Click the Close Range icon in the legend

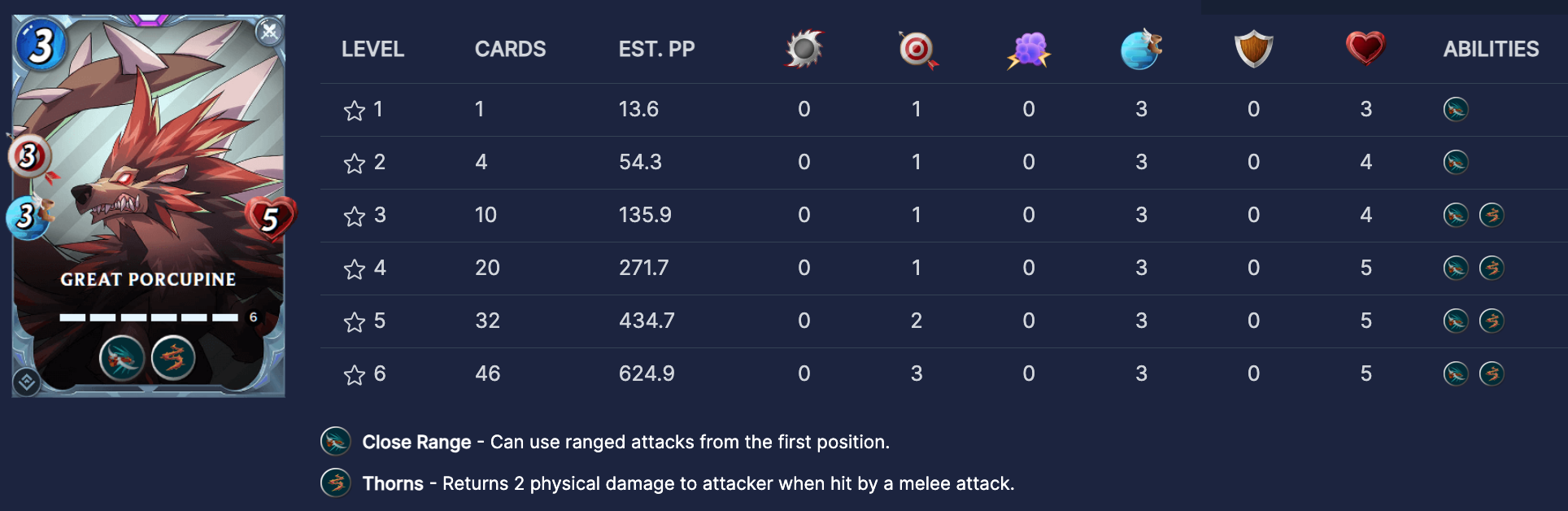point(335,441)
